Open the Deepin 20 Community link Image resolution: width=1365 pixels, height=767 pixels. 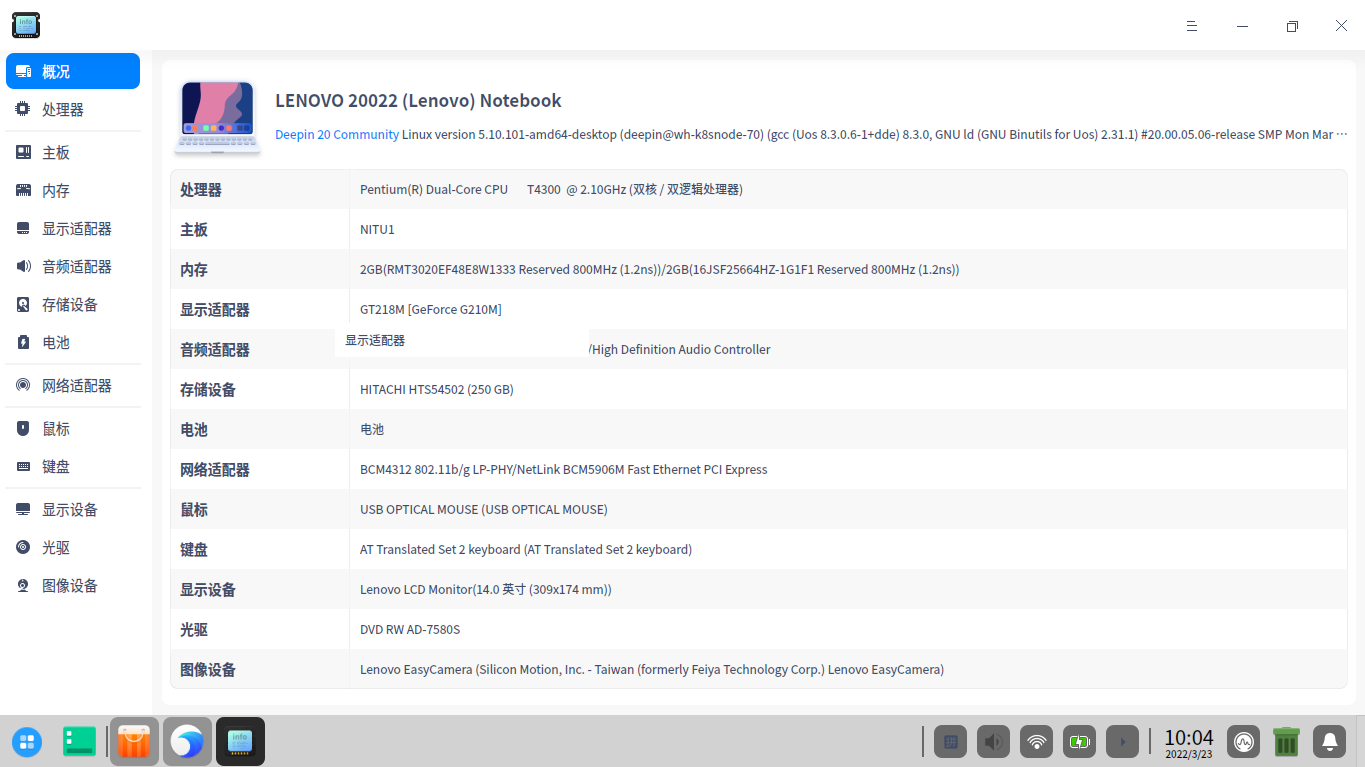[x=337, y=134]
